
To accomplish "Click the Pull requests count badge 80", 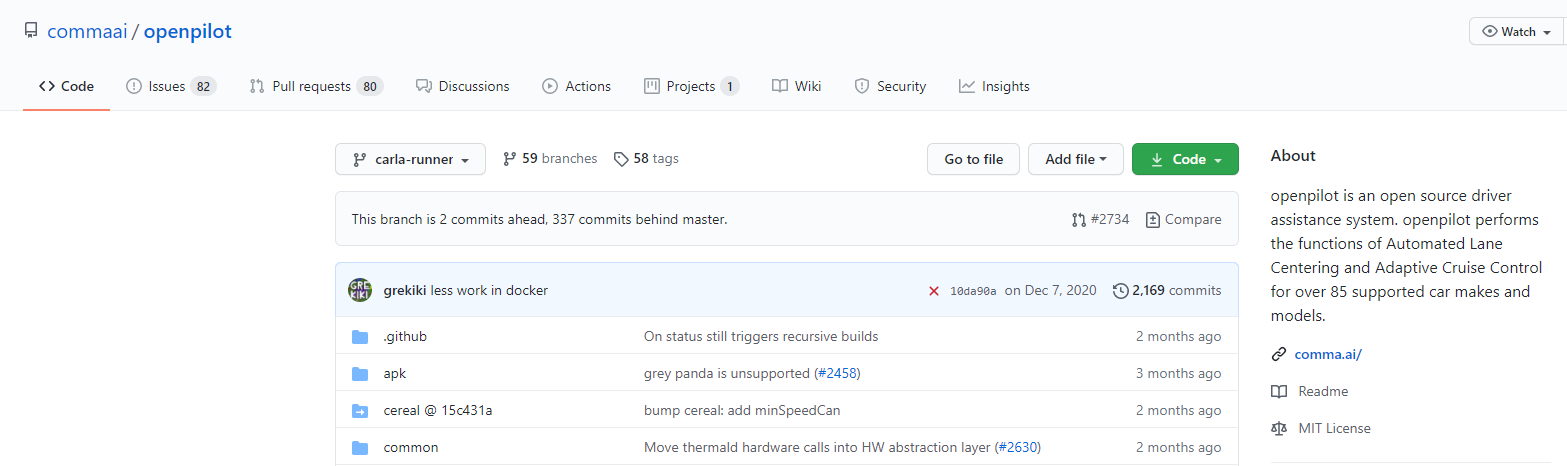I will pos(370,86).
